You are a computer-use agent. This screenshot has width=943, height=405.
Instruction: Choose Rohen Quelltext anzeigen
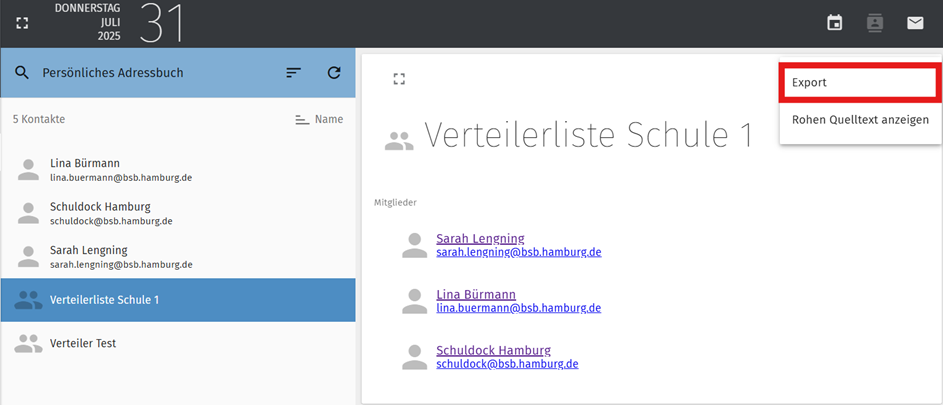click(860, 120)
